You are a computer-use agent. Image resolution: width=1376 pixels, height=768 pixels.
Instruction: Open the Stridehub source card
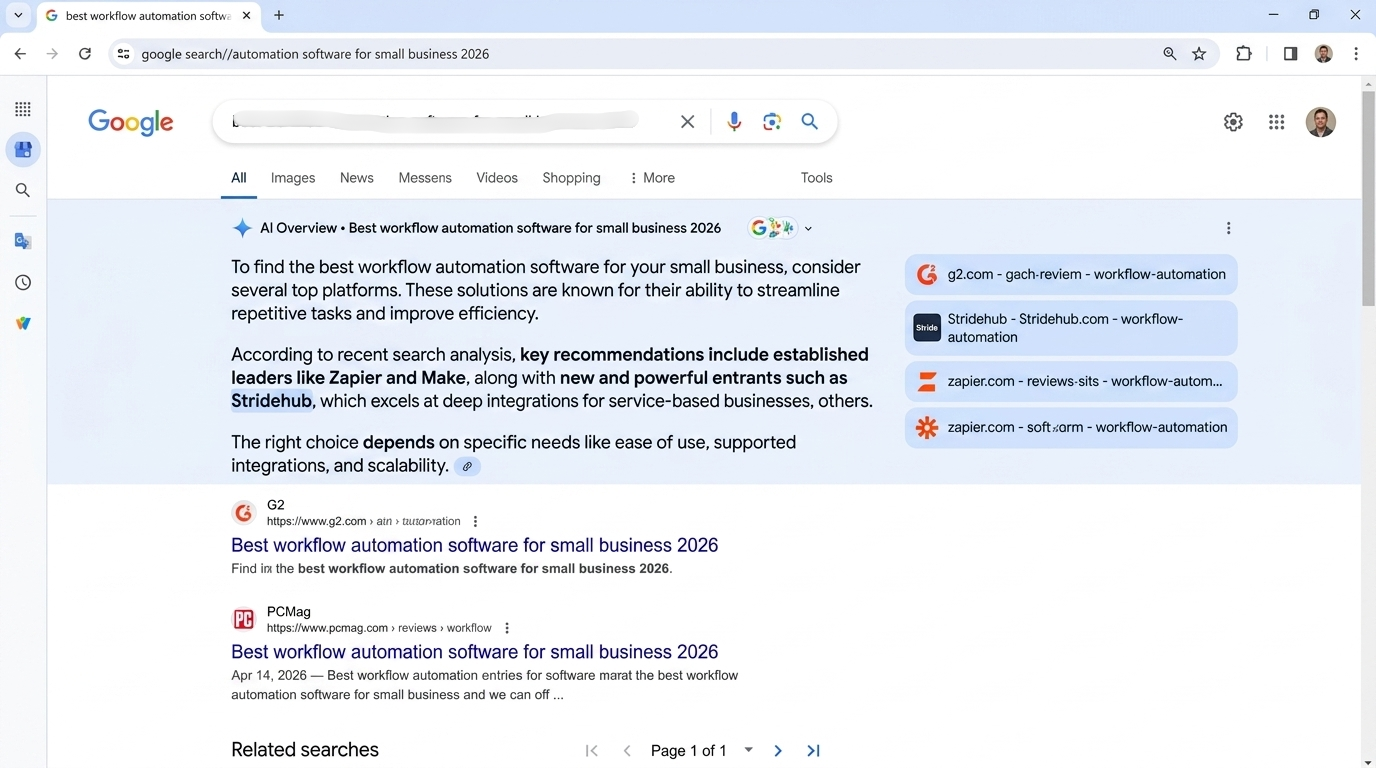(1071, 328)
